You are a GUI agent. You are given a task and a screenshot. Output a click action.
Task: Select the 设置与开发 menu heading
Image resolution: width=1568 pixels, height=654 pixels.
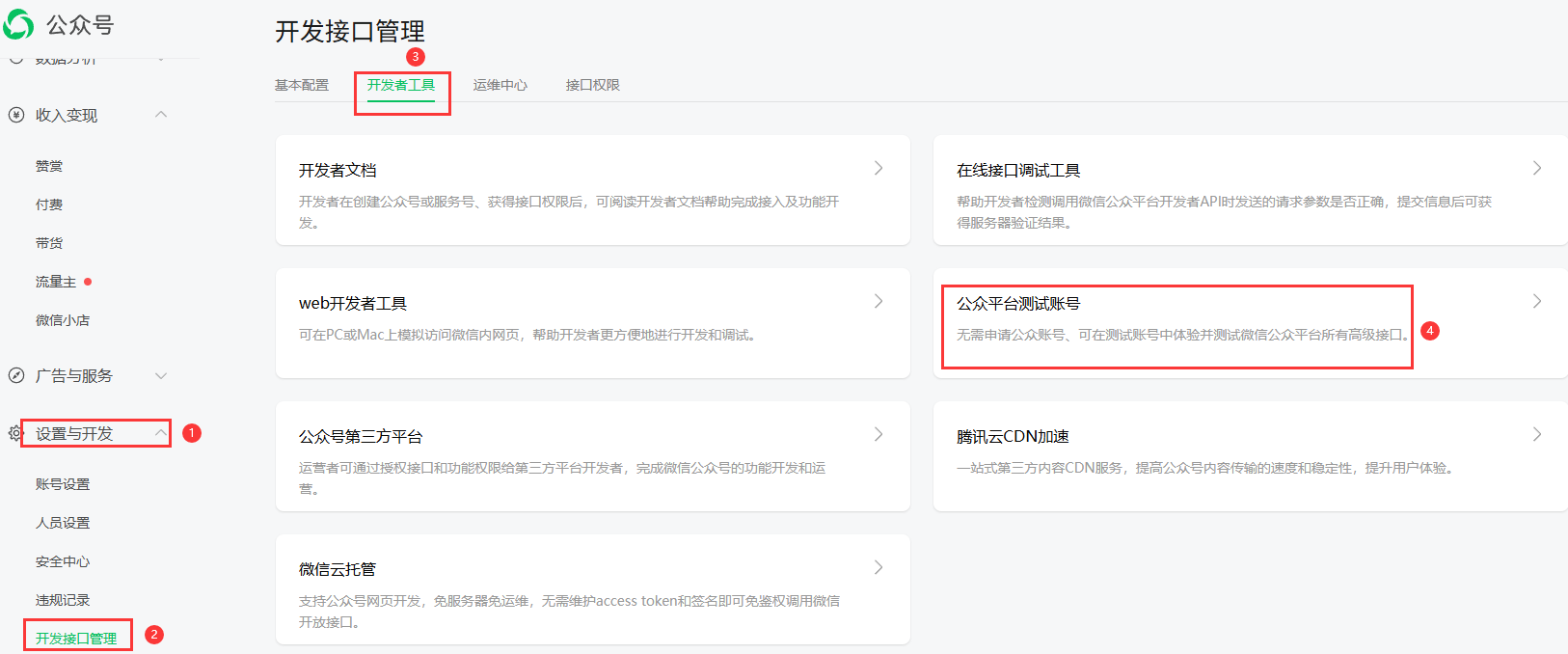pyautogui.click(x=74, y=433)
